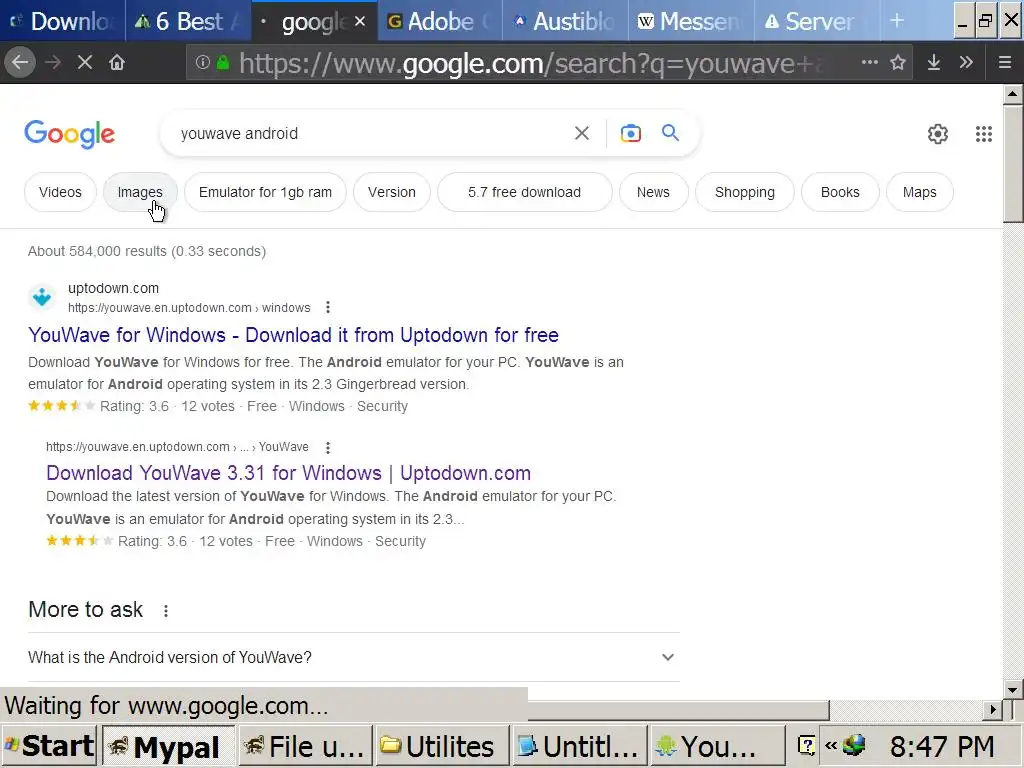Expand hidden system tray icons

click(x=831, y=745)
